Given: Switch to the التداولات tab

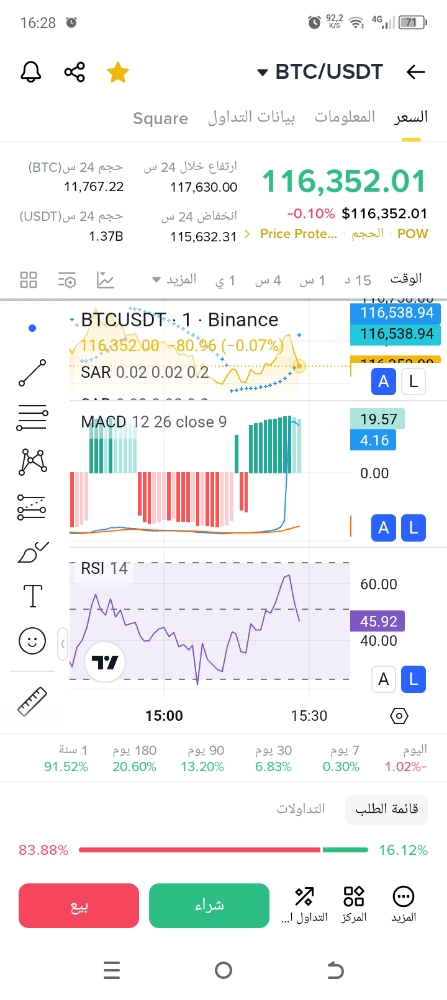Looking at the screenshot, I should point(300,809).
